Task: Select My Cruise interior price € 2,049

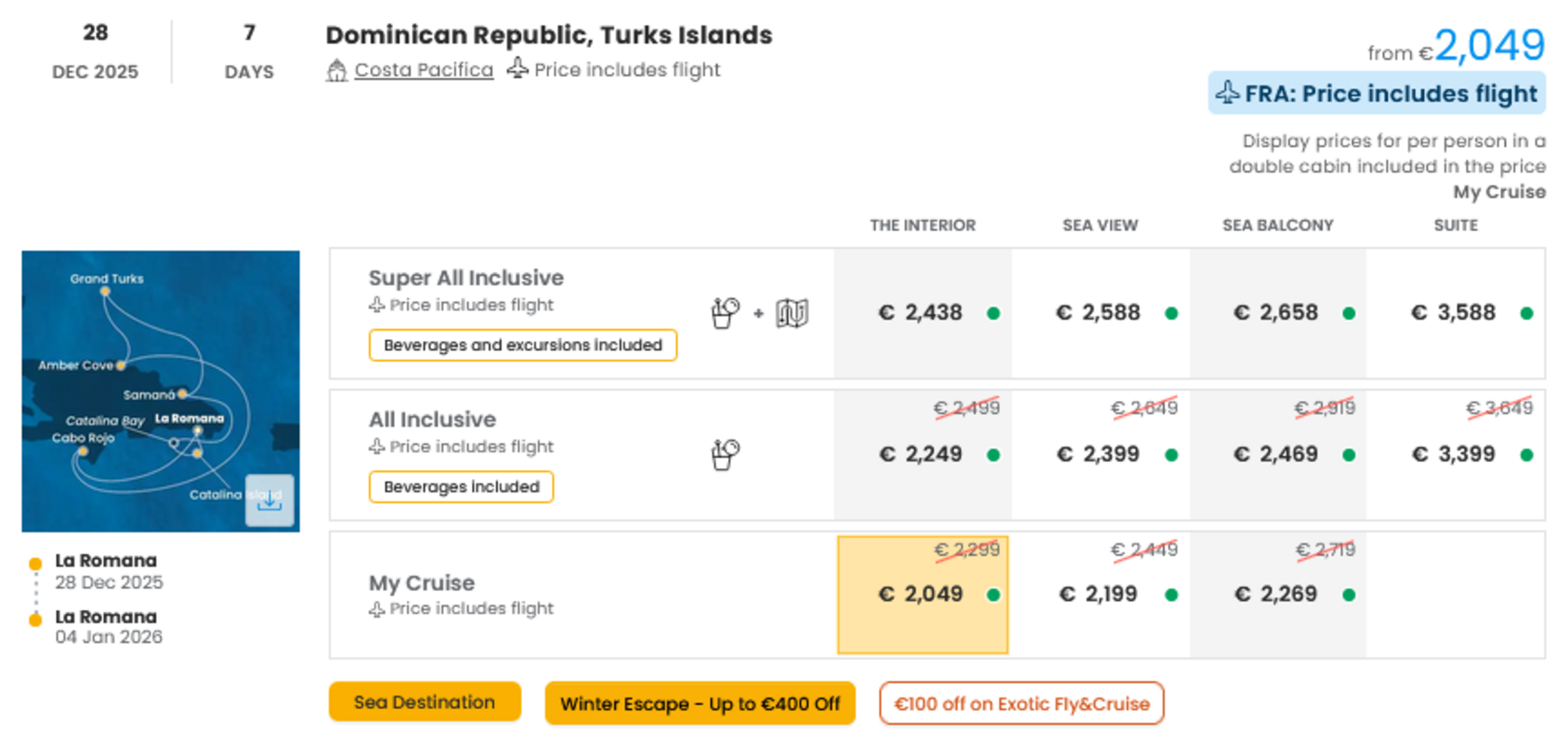Action: [922, 594]
